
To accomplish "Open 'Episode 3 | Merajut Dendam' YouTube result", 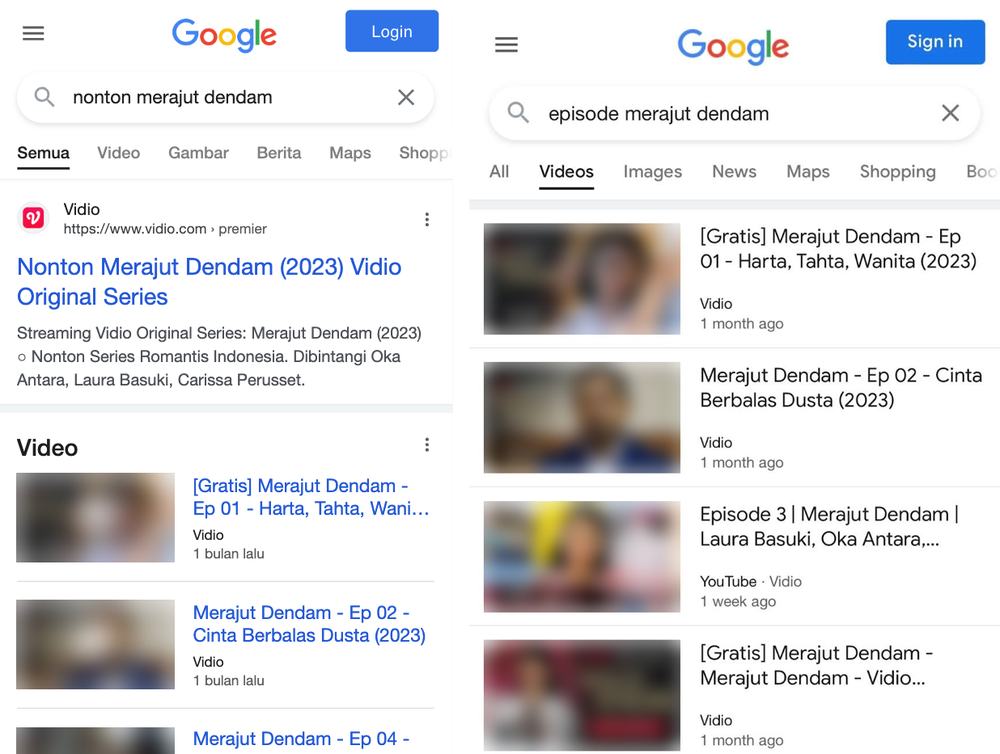I will point(829,526).
